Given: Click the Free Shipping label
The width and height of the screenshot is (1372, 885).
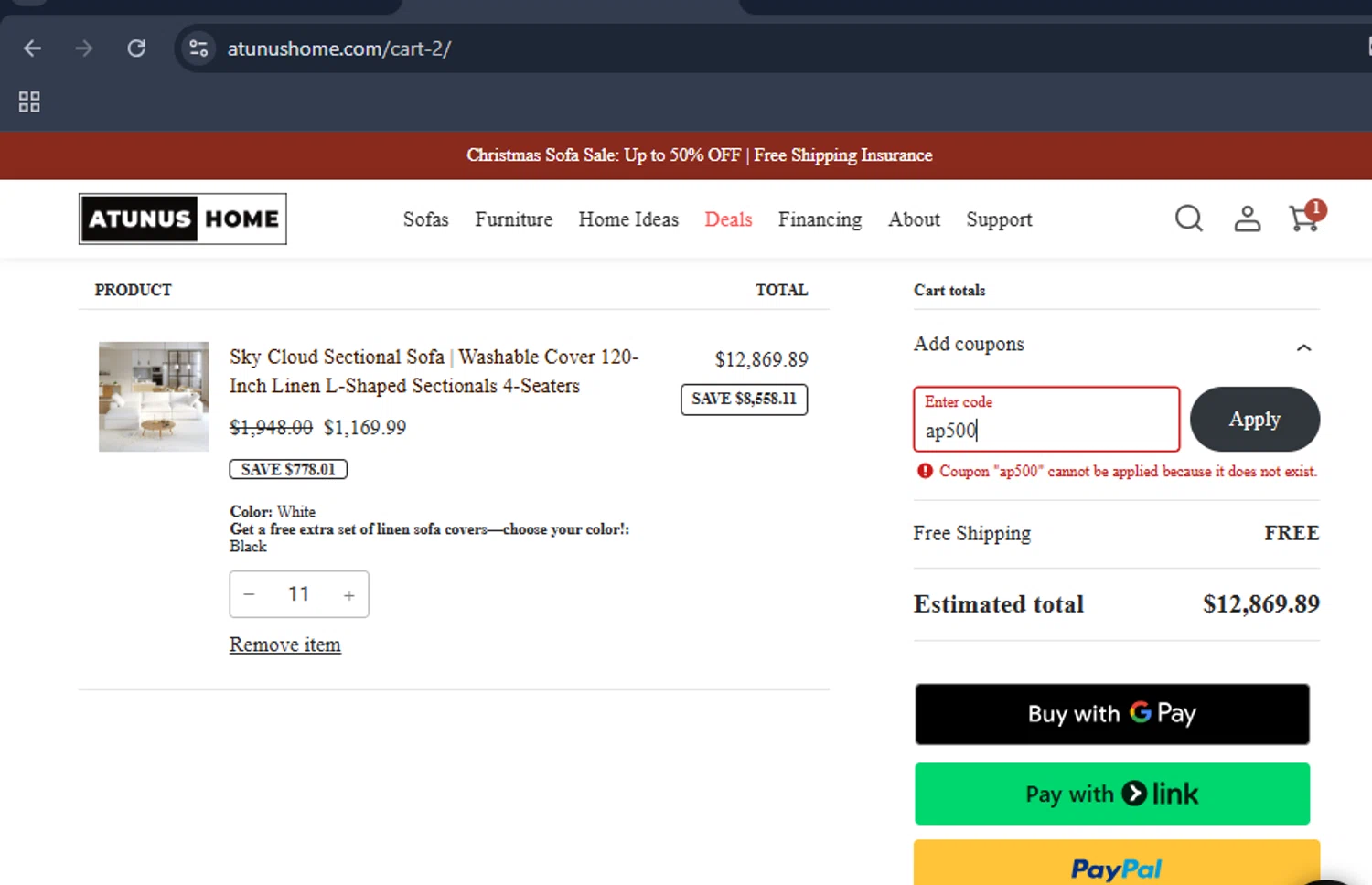Looking at the screenshot, I should click(971, 534).
